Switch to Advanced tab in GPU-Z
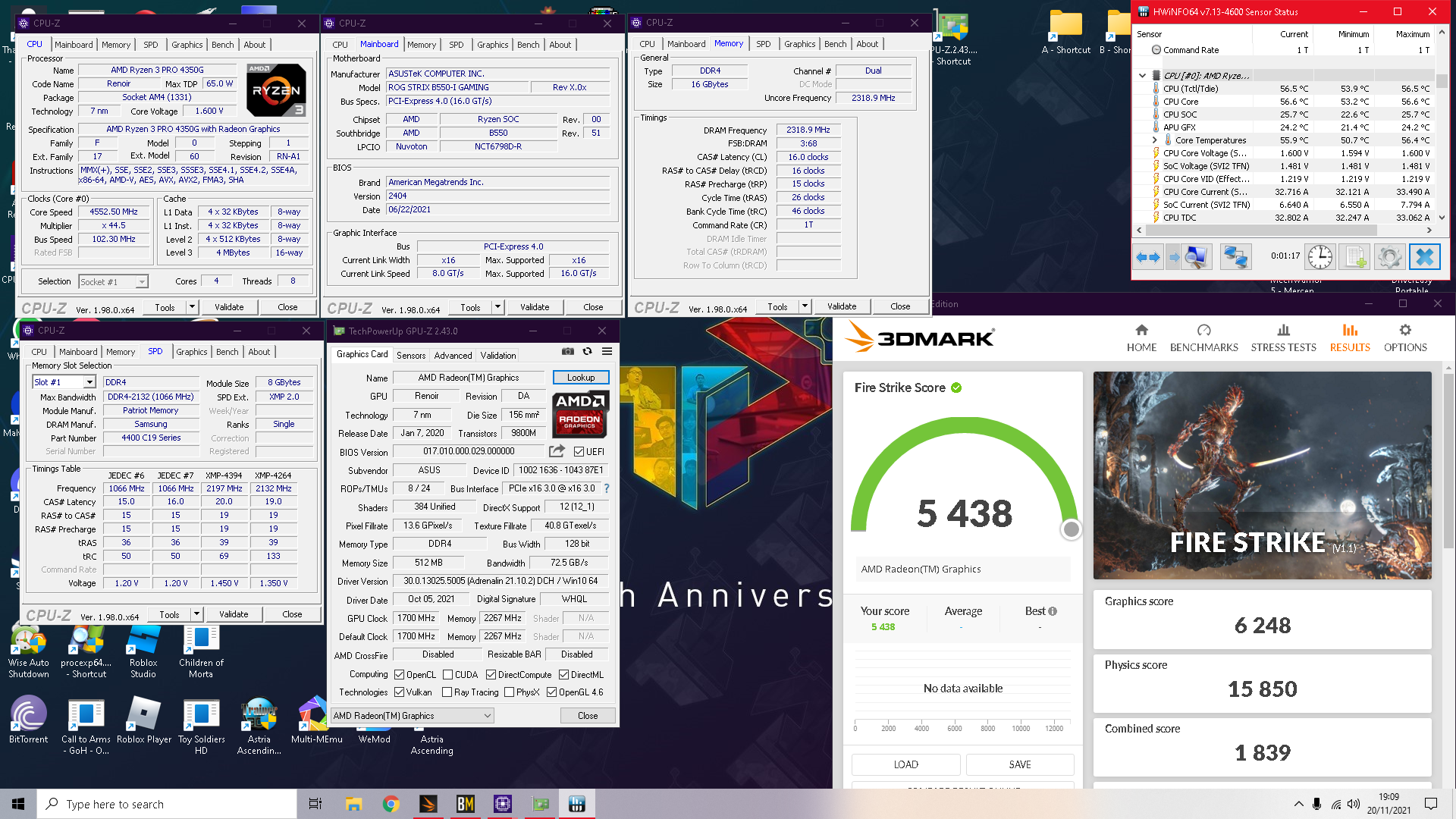Viewport: 1456px width, 819px height. click(453, 355)
